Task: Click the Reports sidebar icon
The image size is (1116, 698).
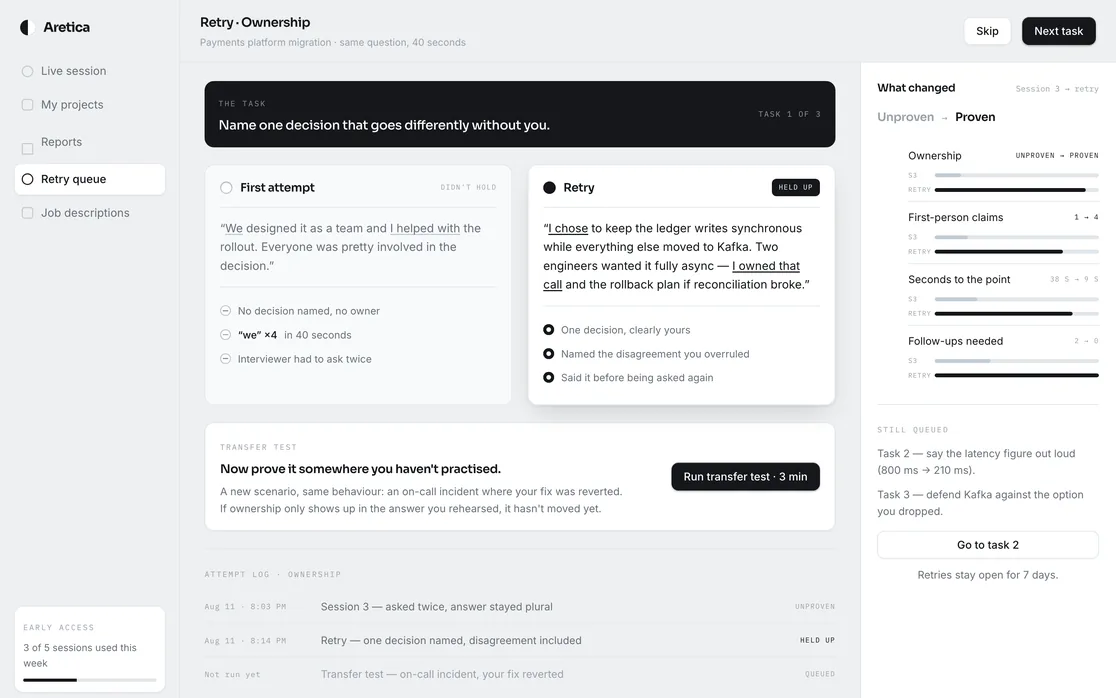Action: pyautogui.click(x=27, y=149)
